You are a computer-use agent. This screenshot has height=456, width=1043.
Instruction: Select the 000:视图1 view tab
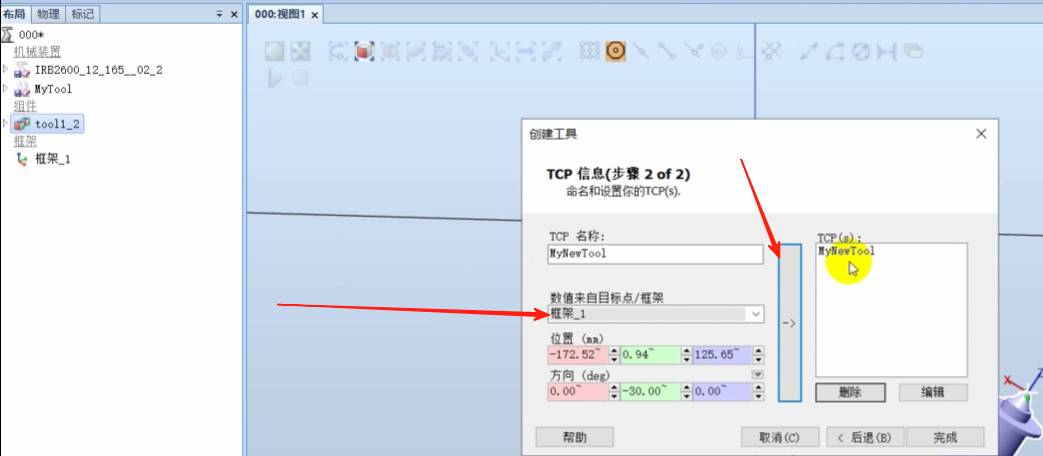280,14
